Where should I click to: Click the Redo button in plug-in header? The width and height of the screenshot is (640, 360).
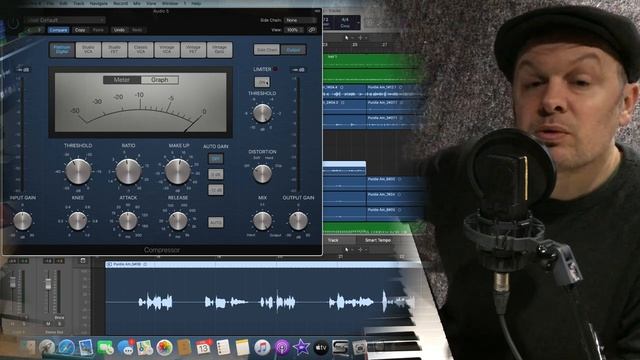137,30
